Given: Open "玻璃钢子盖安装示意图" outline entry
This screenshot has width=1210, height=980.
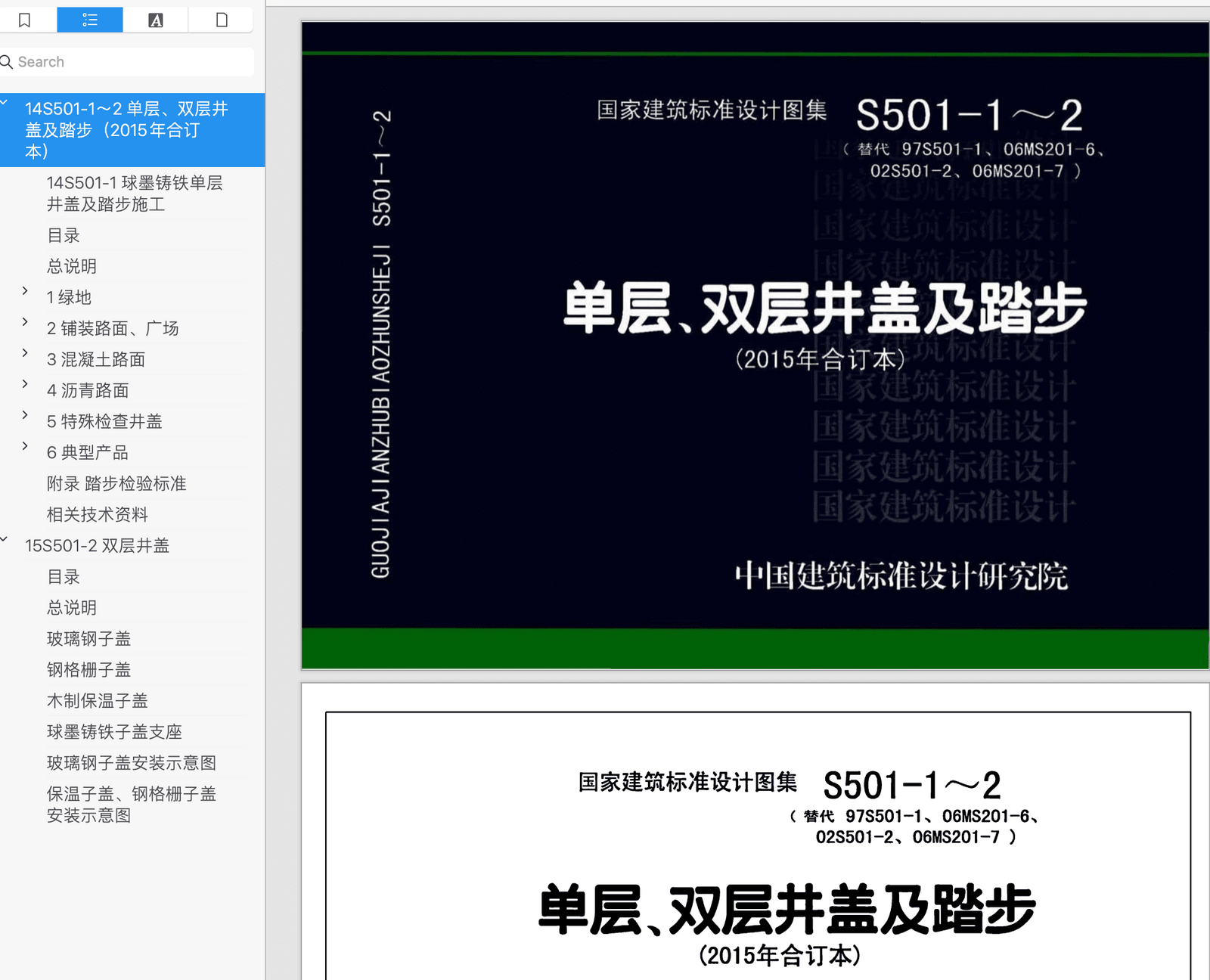Looking at the screenshot, I should [132, 763].
